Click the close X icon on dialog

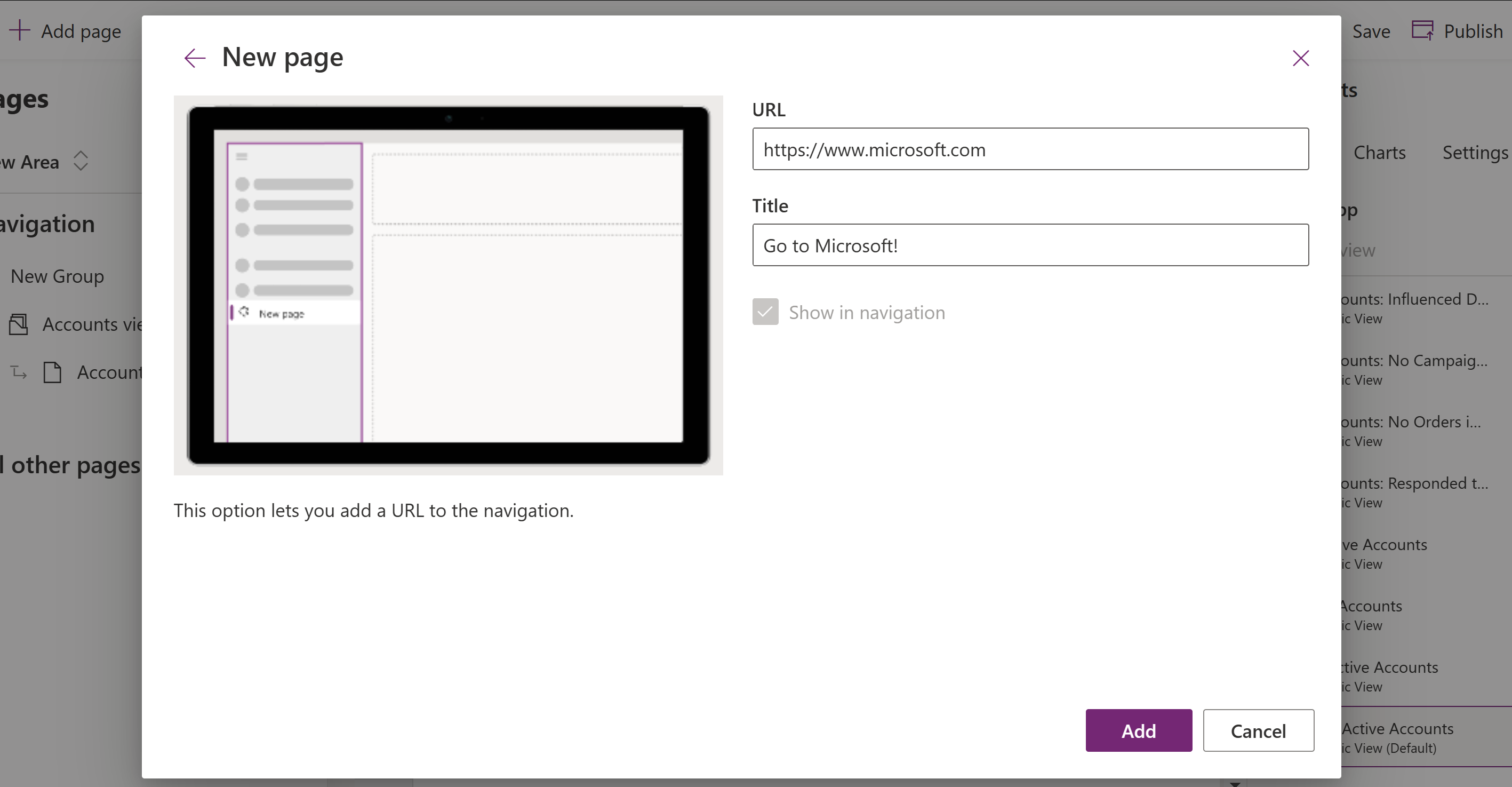coord(1301,57)
